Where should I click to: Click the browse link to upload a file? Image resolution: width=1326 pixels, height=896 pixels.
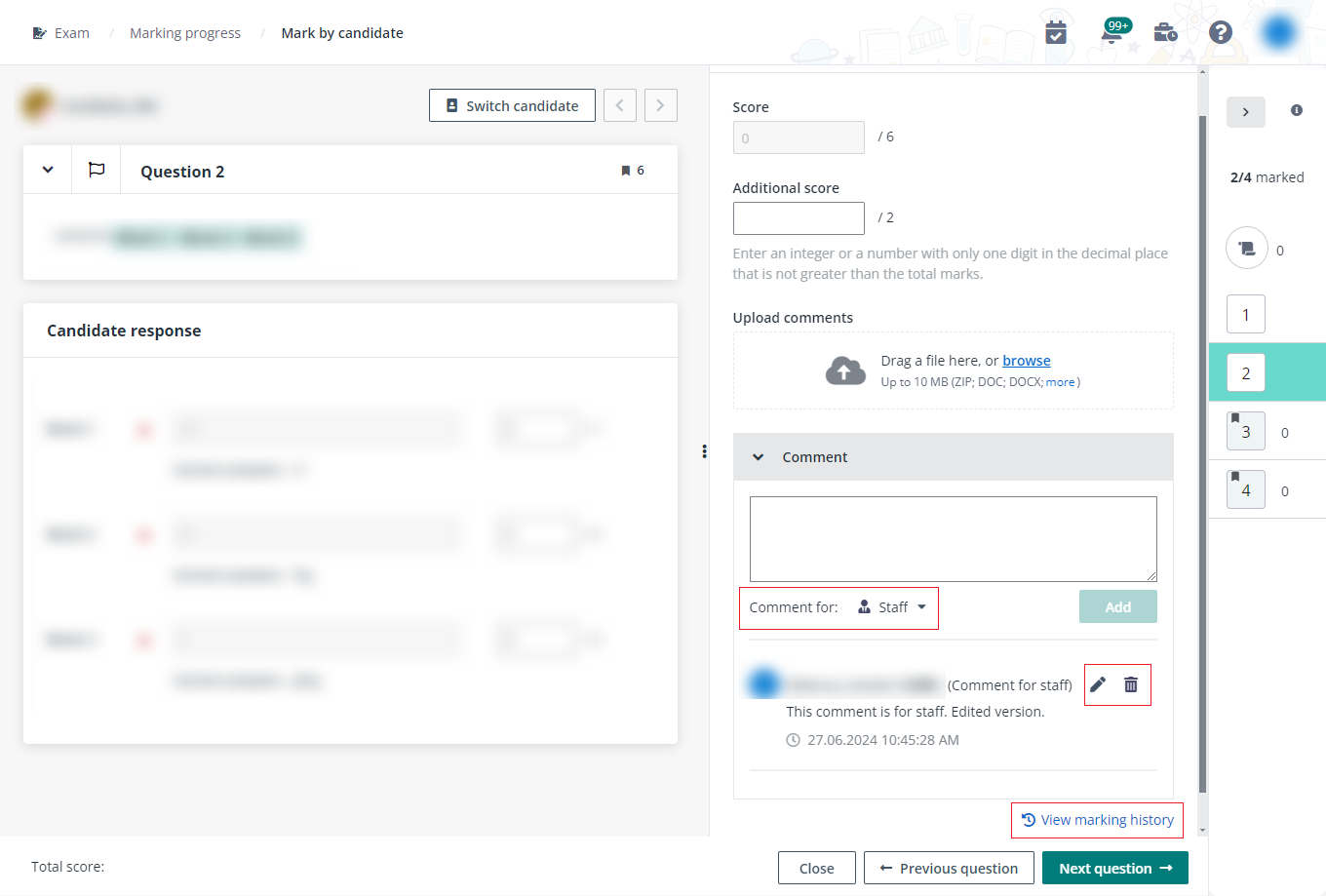[x=1027, y=360]
